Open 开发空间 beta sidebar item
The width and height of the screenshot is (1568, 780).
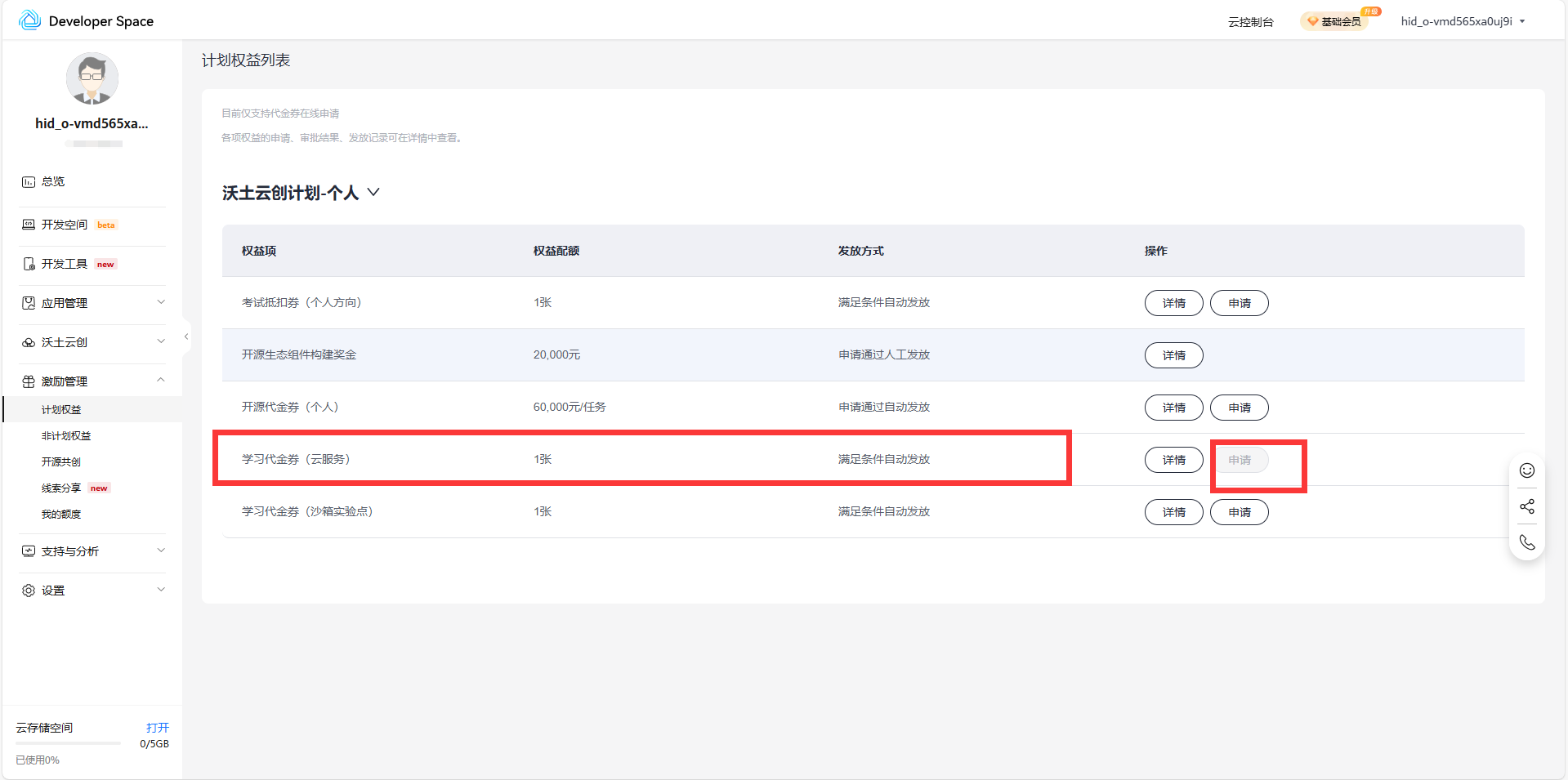pos(65,225)
